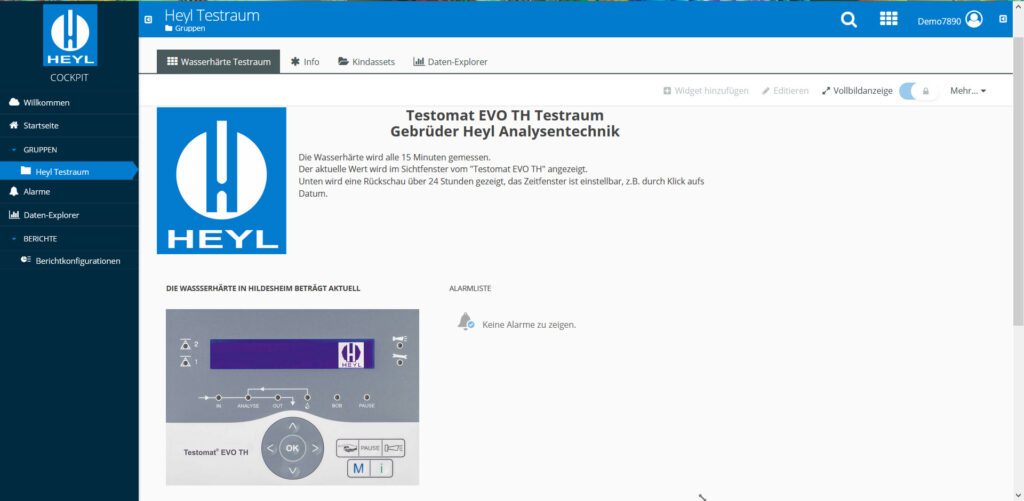Viewport: 1024px width, 501px height.
Task: Click the HEYL Cockpit logo in sidebar
Action: pyautogui.click(x=70, y=35)
